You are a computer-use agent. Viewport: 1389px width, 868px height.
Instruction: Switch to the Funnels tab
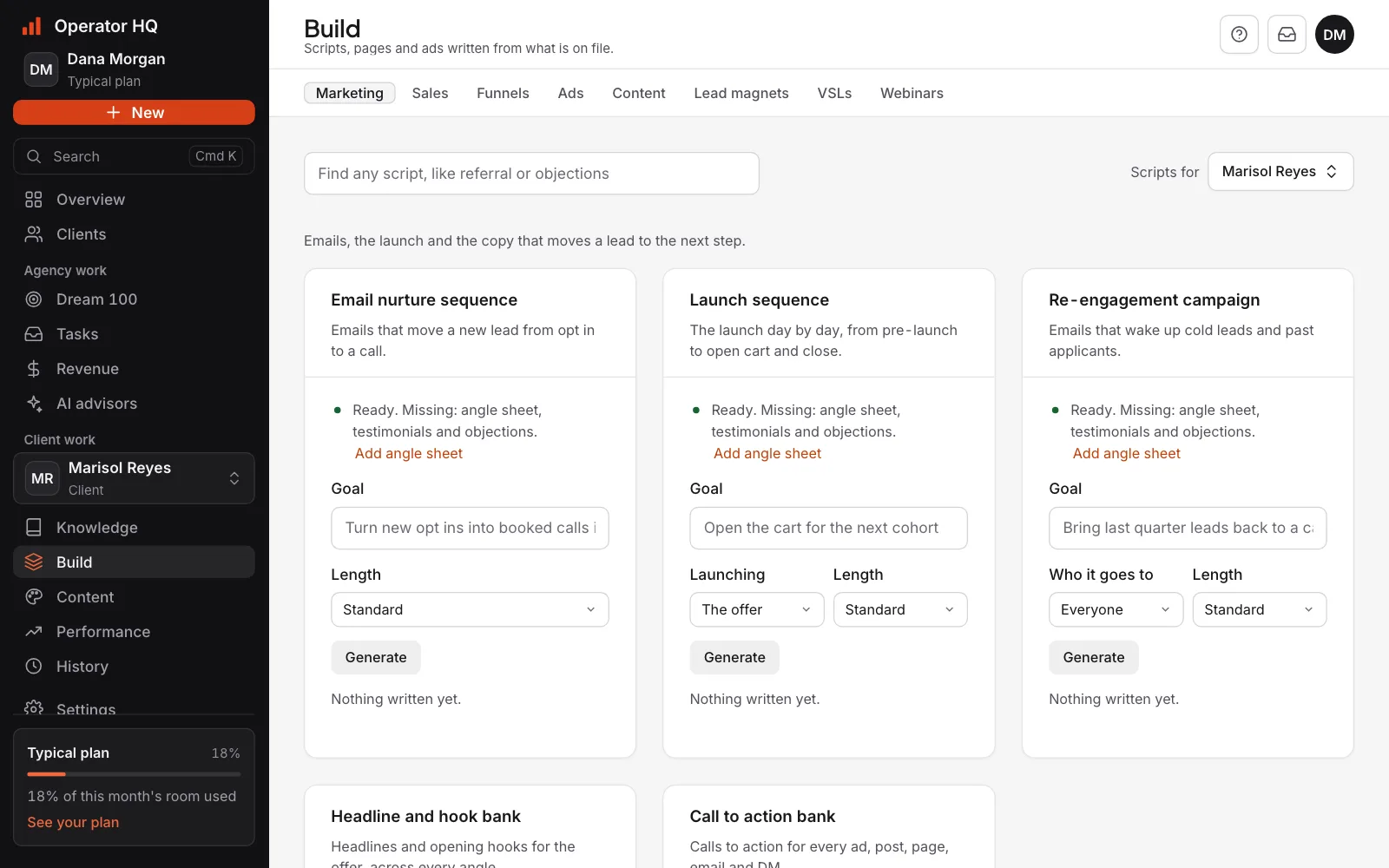point(503,93)
